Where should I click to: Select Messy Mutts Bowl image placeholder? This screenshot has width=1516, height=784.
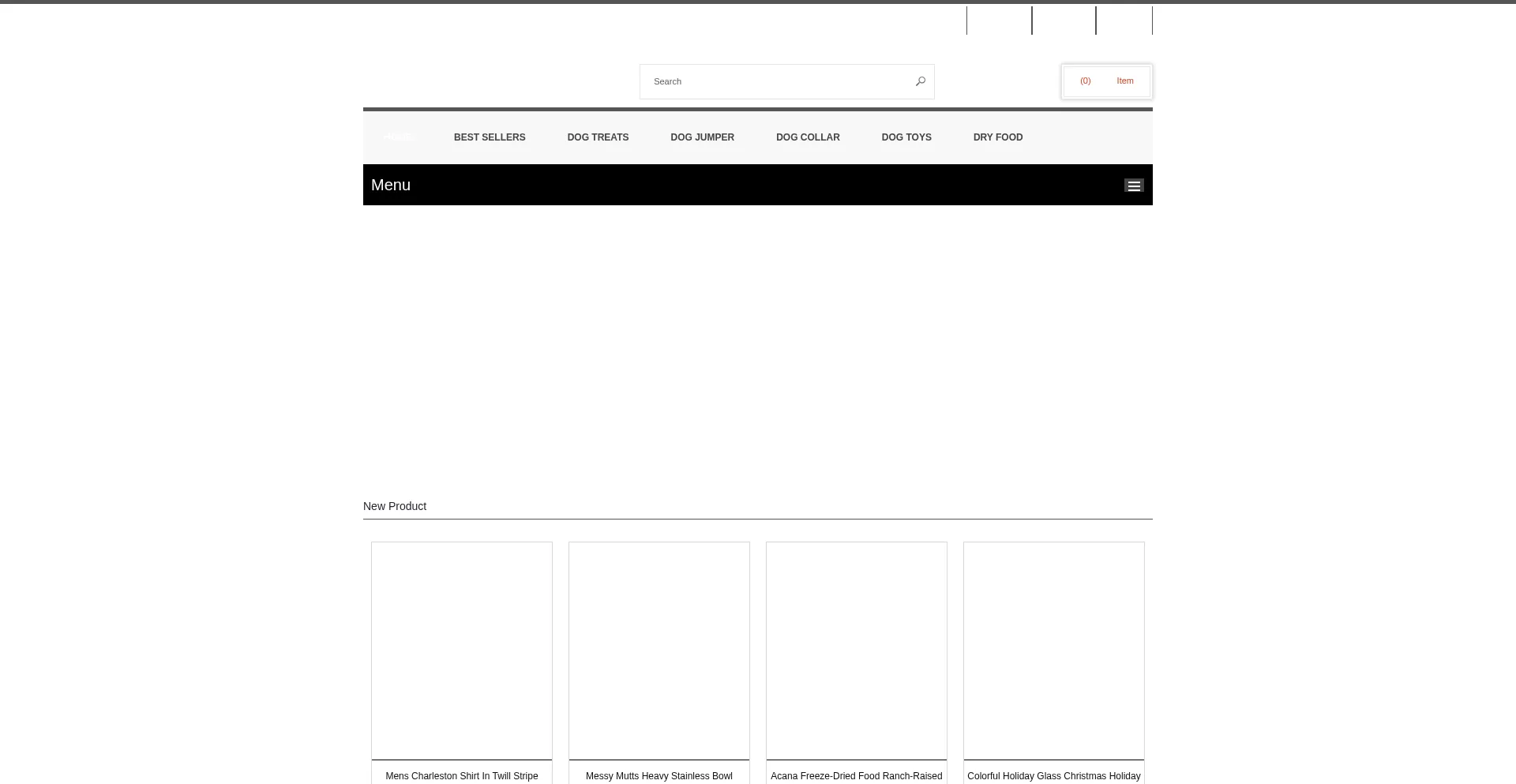click(x=659, y=651)
